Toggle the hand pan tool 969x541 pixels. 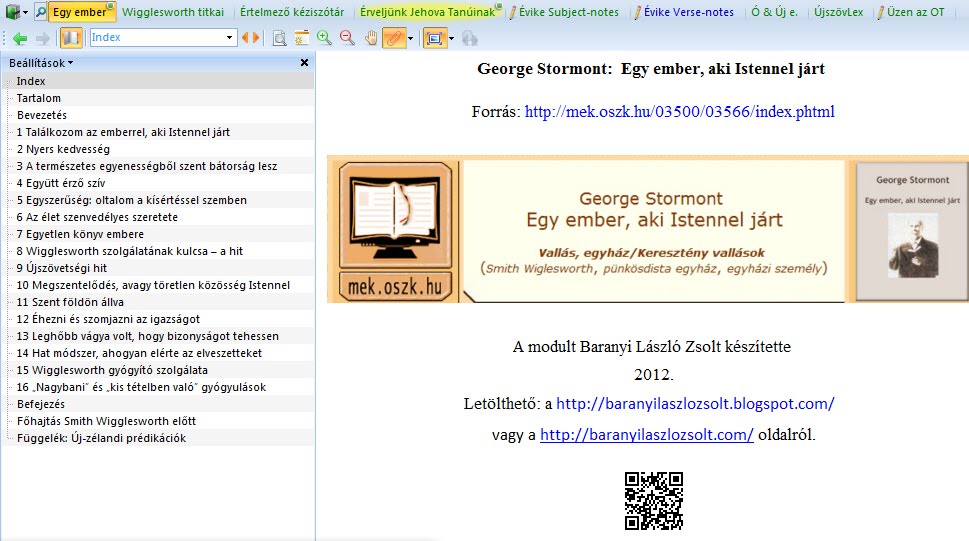click(370, 38)
